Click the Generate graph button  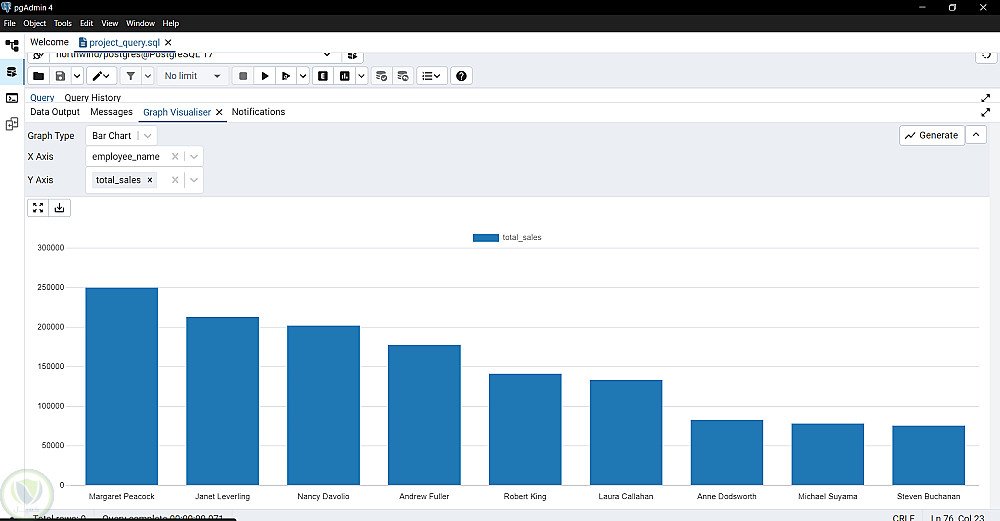932,135
